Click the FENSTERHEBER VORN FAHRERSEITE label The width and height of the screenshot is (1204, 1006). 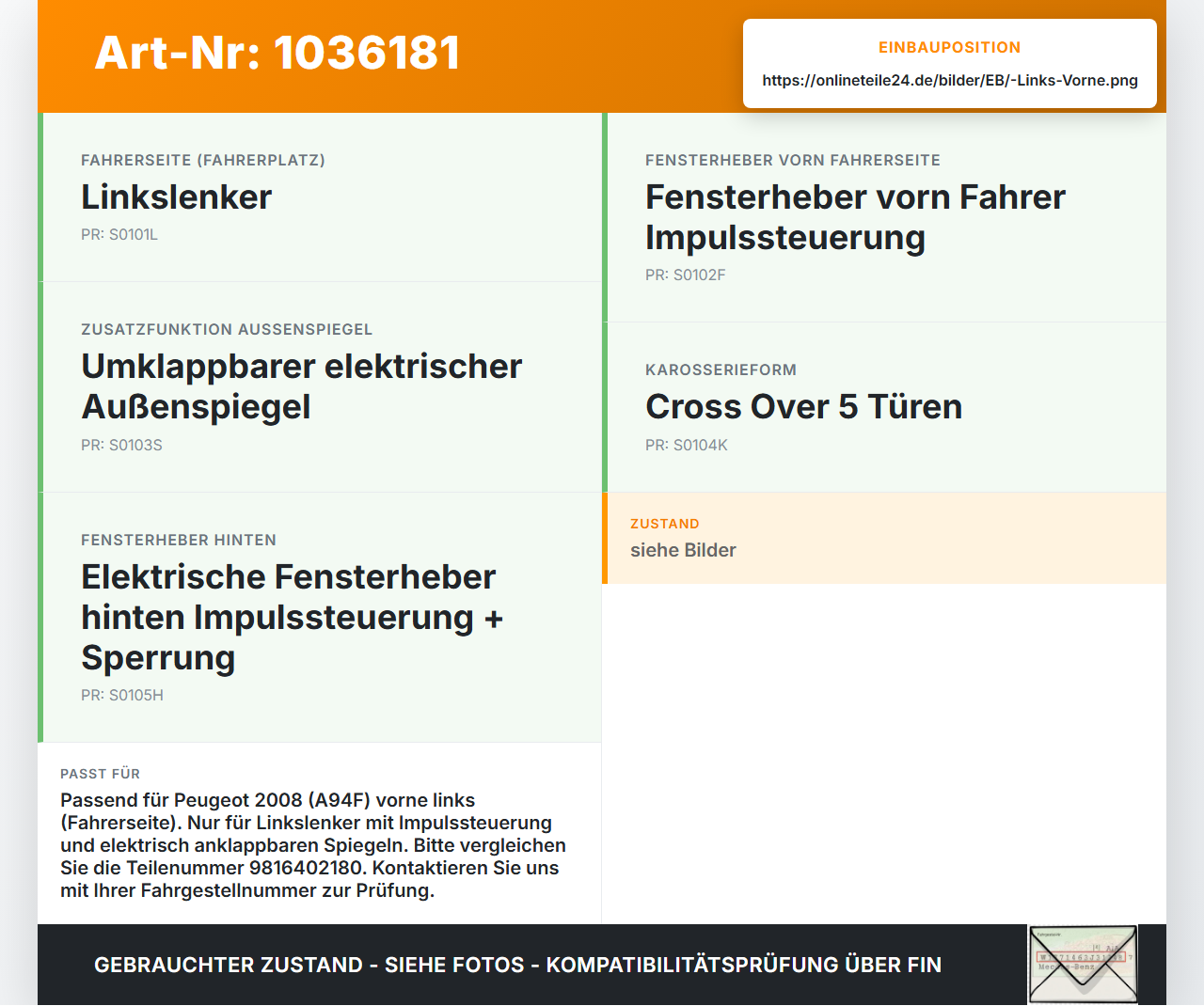793,160
